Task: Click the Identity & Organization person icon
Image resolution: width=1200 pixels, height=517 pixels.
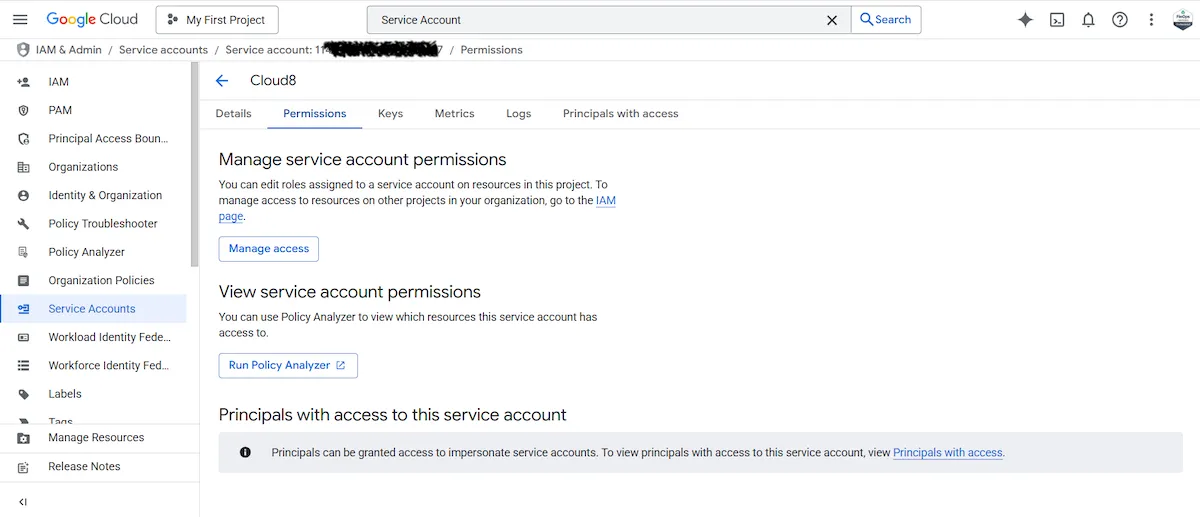Action: pos(23,195)
